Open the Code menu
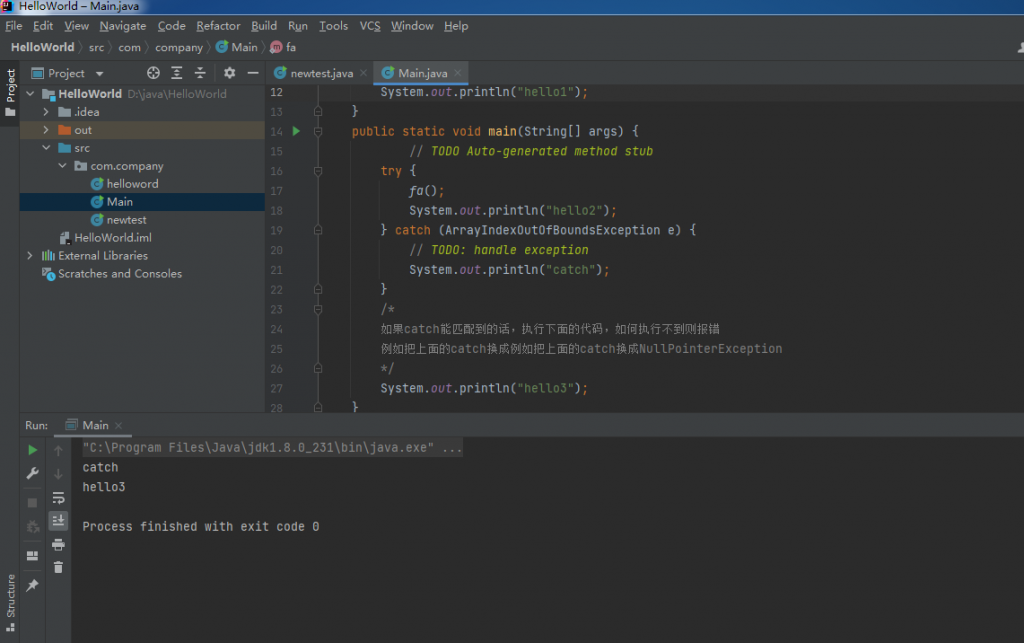This screenshot has height=643, width=1024. 172,26
